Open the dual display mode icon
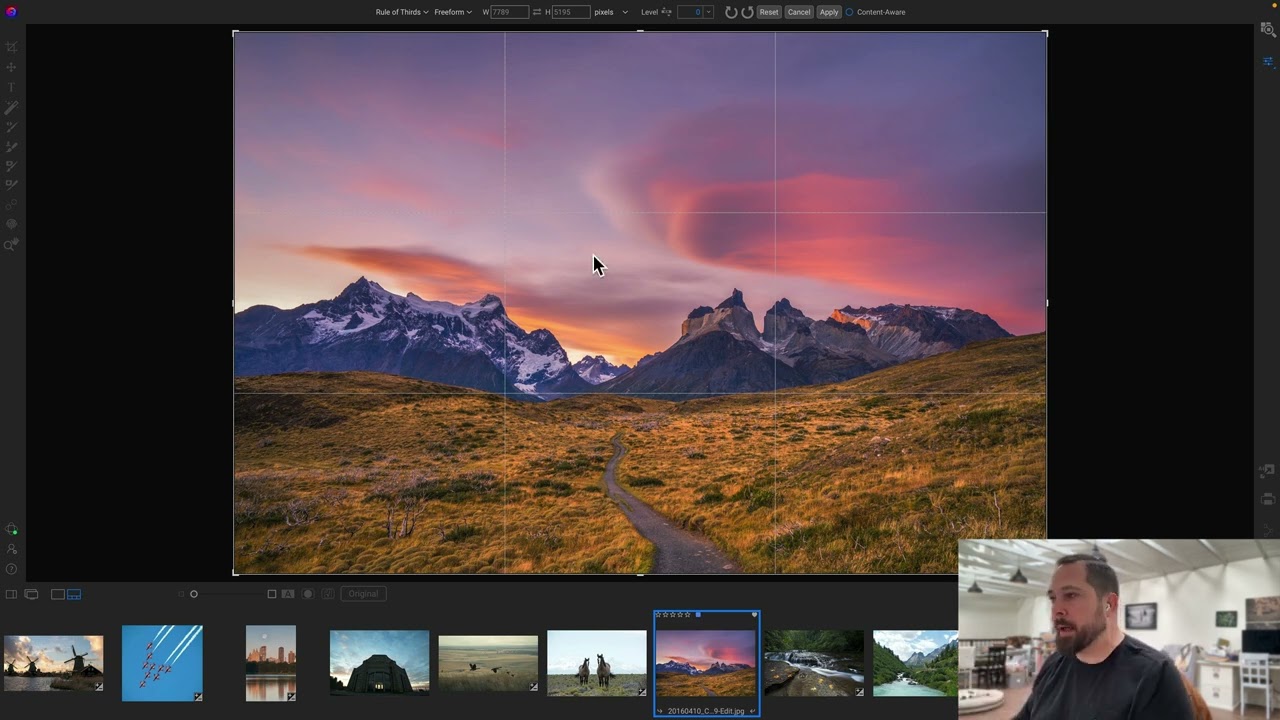 pos(31,594)
